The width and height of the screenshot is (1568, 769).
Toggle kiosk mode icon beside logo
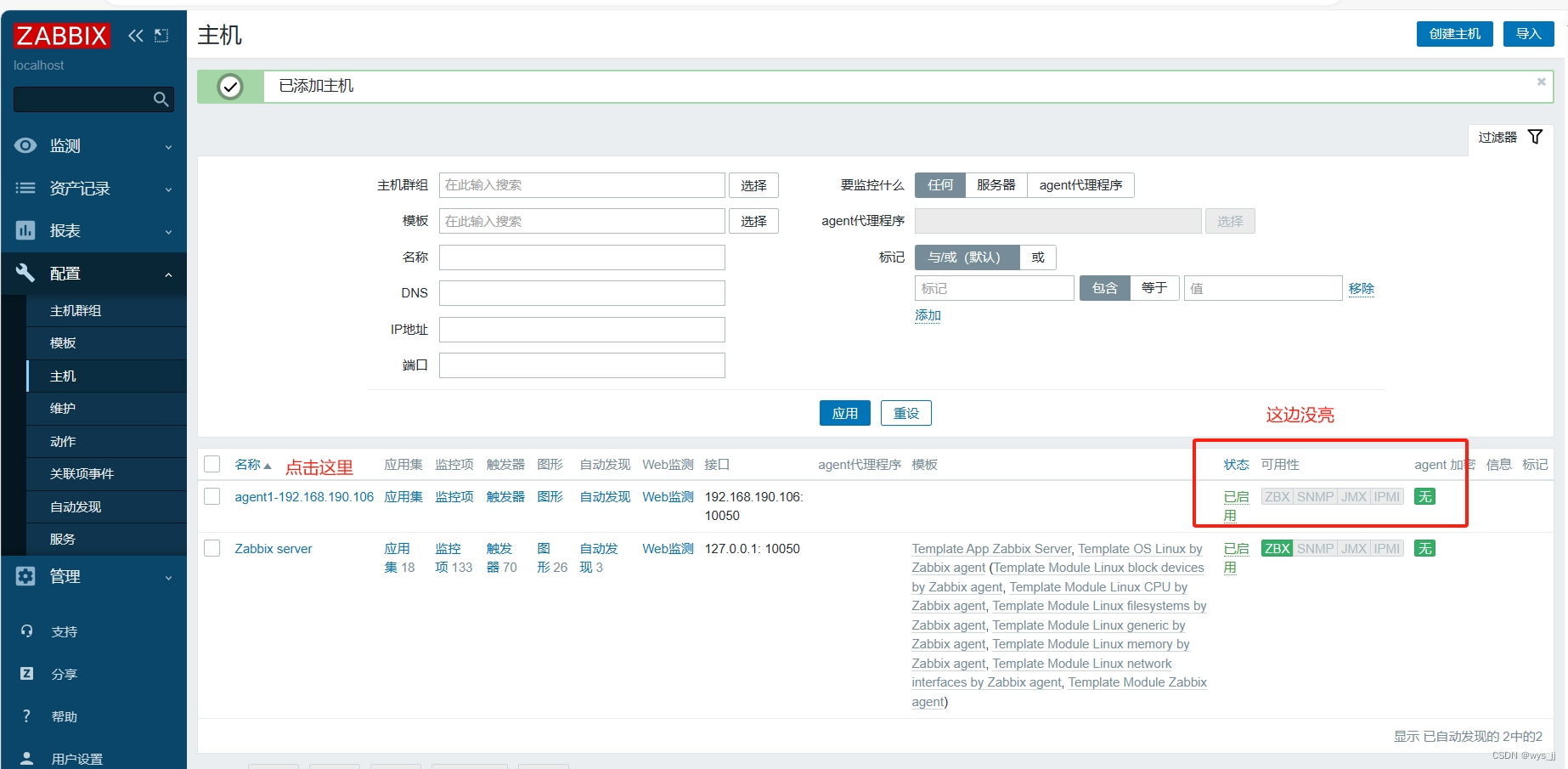pos(161,36)
